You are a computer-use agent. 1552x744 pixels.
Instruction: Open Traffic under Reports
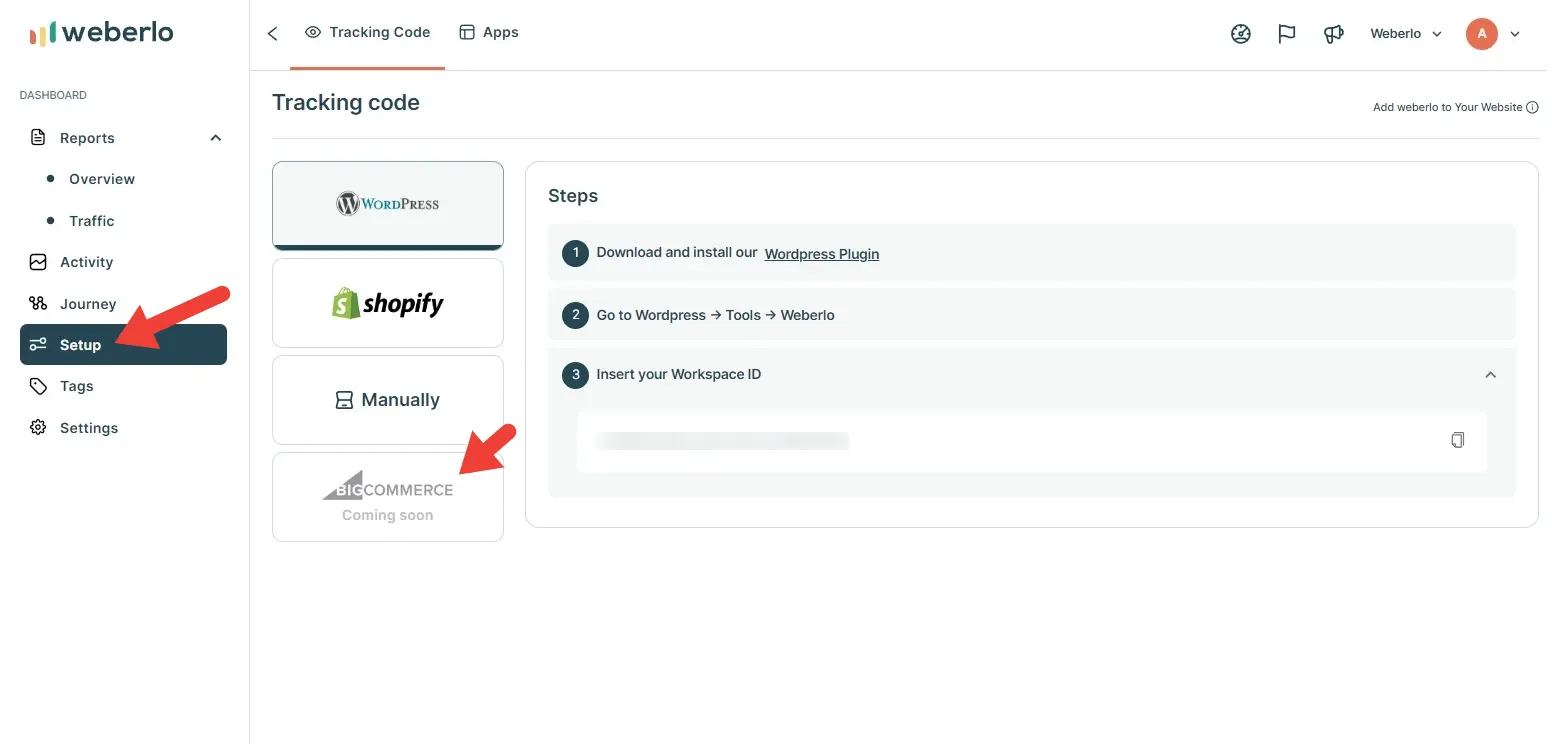point(92,221)
